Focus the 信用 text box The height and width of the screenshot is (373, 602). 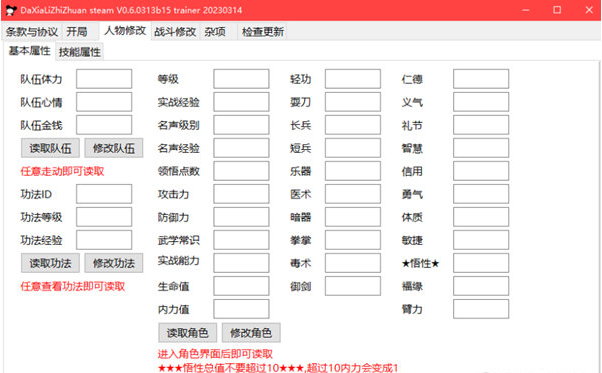point(481,171)
